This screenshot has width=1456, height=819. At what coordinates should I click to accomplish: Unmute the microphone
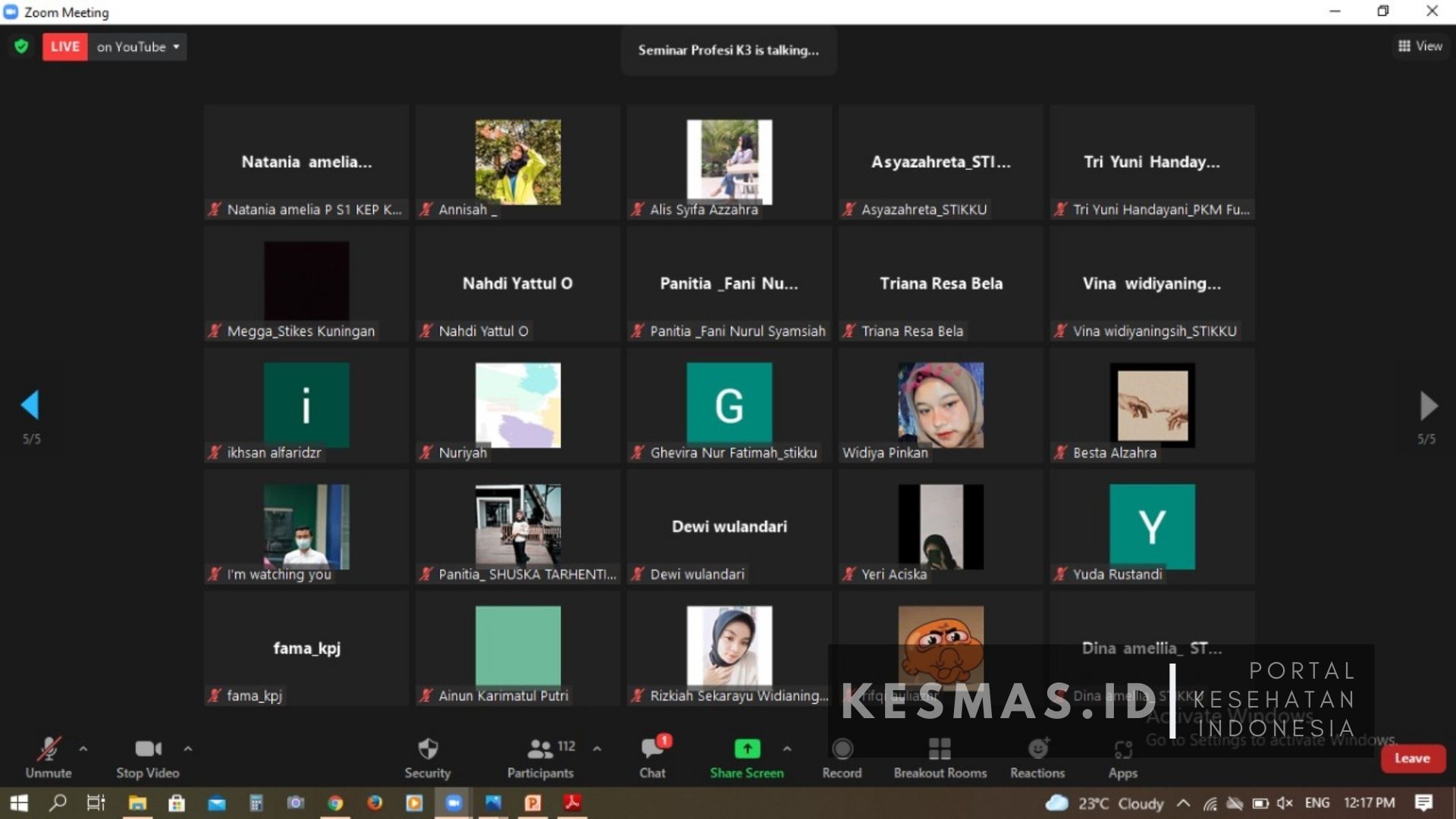coord(49,750)
